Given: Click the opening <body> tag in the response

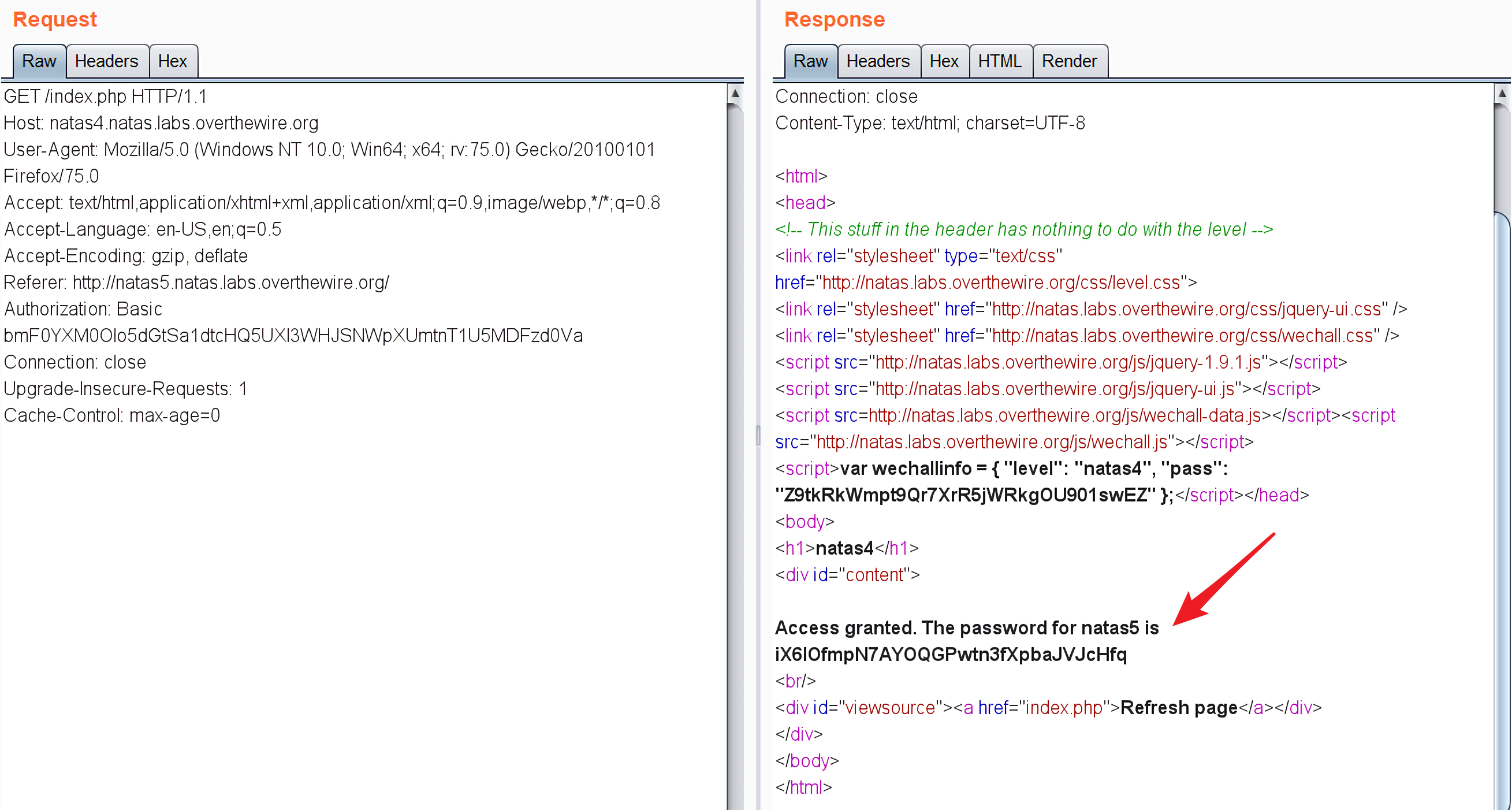Looking at the screenshot, I should click(x=805, y=521).
